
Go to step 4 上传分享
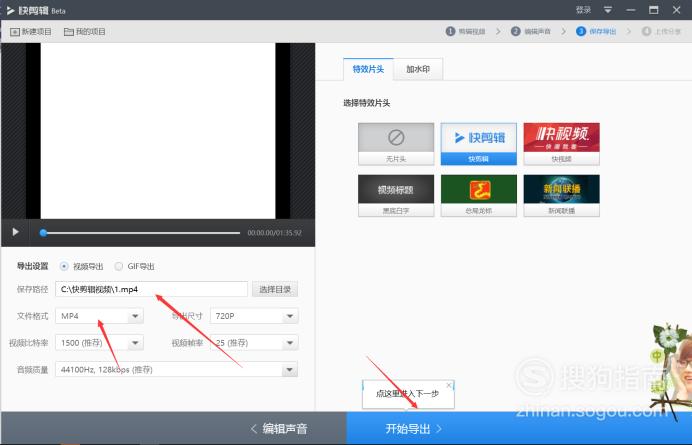pos(662,31)
